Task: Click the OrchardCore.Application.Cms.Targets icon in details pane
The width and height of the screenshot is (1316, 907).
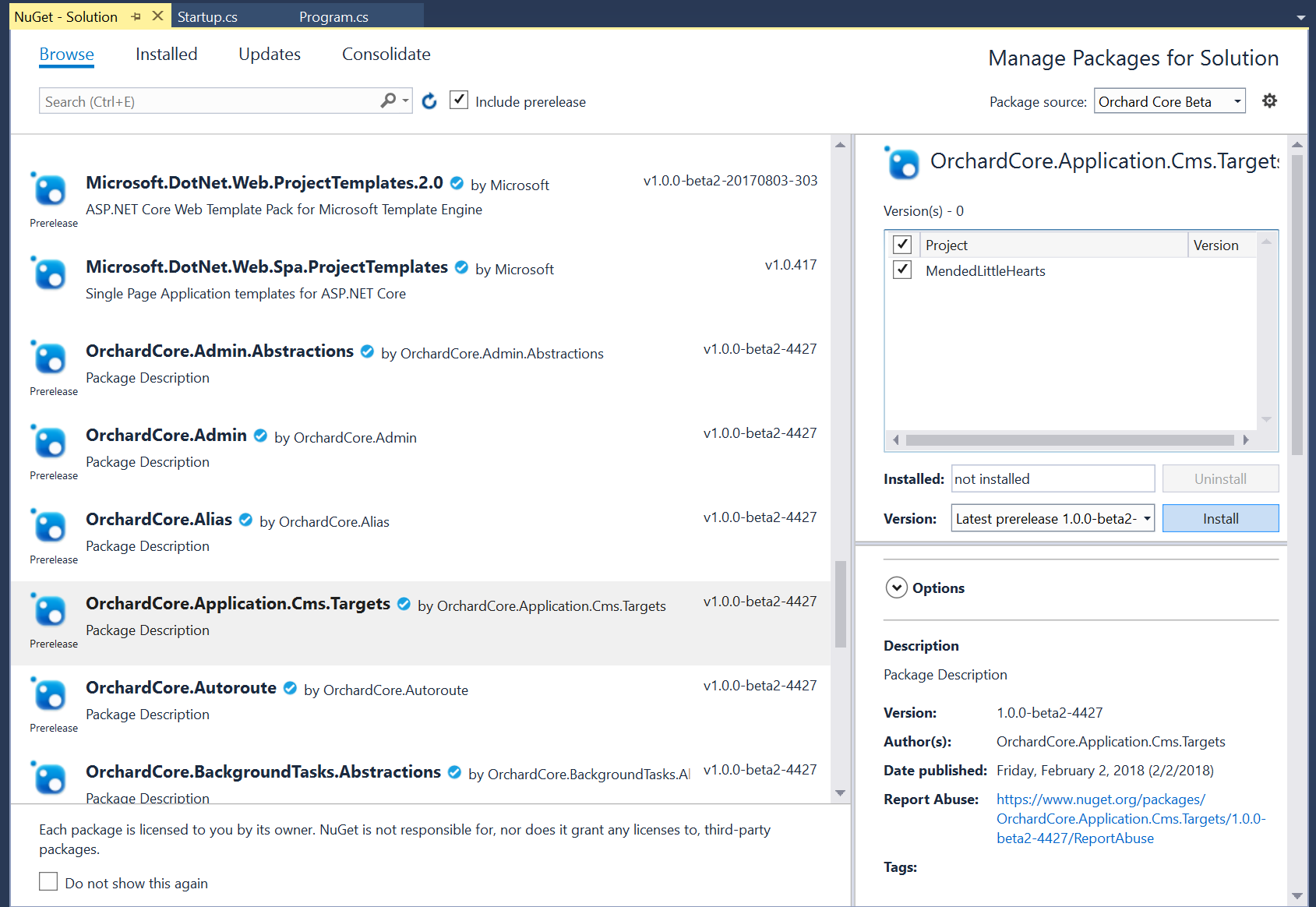Action: [x=902, y=164]
